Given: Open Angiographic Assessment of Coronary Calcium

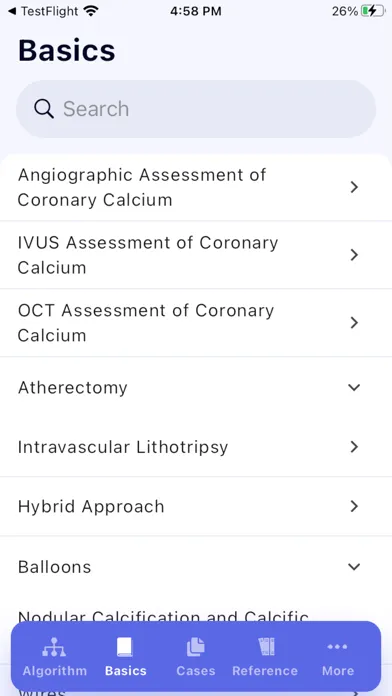Looking at the screenshot, I should coord(196,187).
